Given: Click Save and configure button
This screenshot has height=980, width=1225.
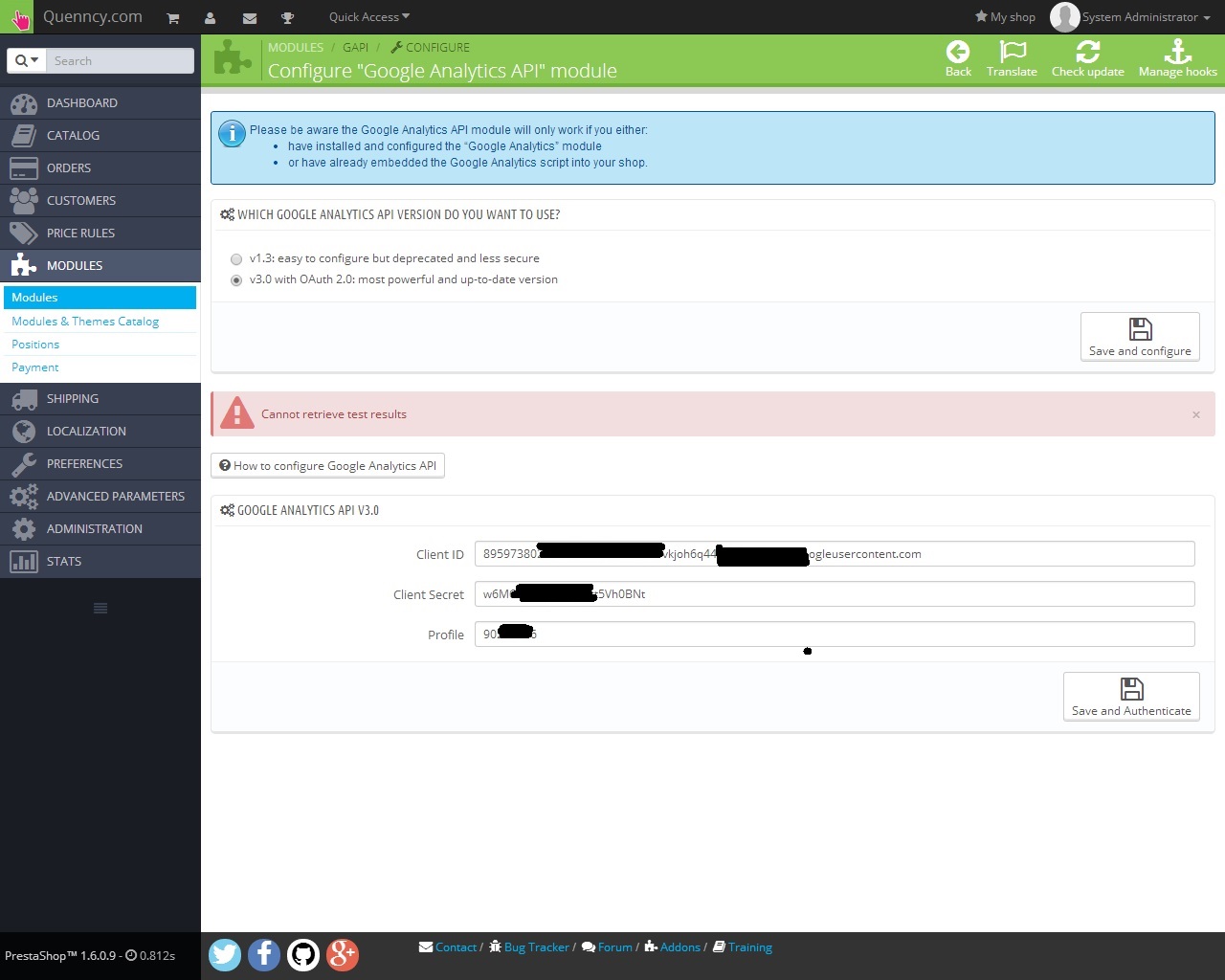Looking at the screenshot, I should (1140, 337).
